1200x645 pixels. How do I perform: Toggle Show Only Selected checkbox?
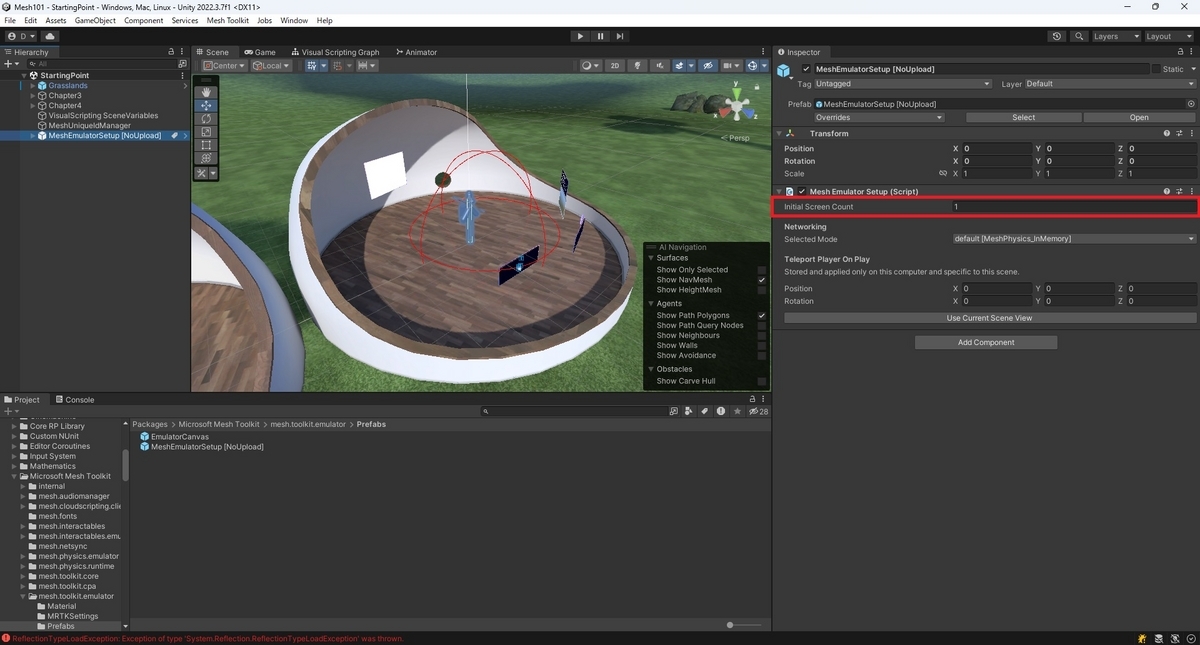pos(762,270)
